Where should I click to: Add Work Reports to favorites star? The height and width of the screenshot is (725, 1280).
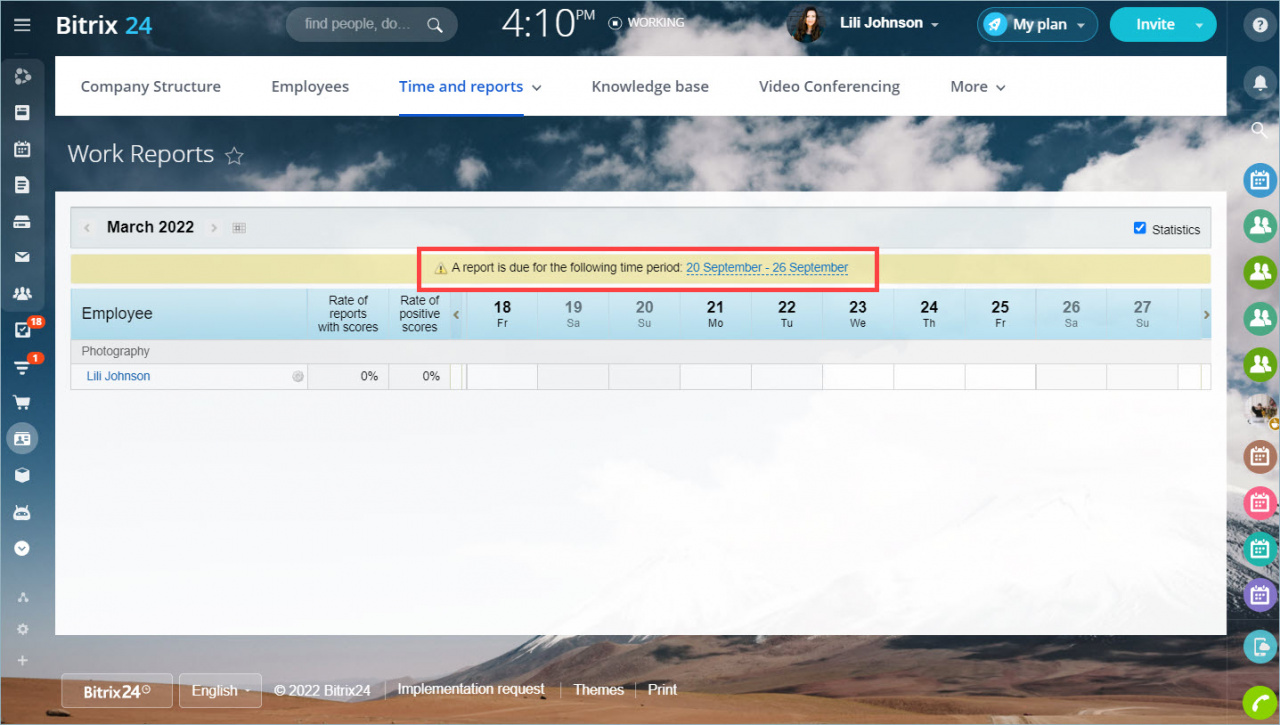pyautogui.click(x=234, y=156)
